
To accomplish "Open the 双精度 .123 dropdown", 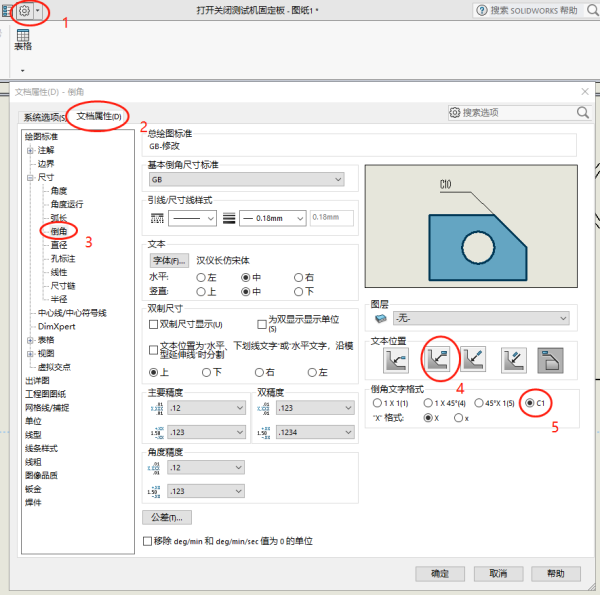I will pos(315,408).
